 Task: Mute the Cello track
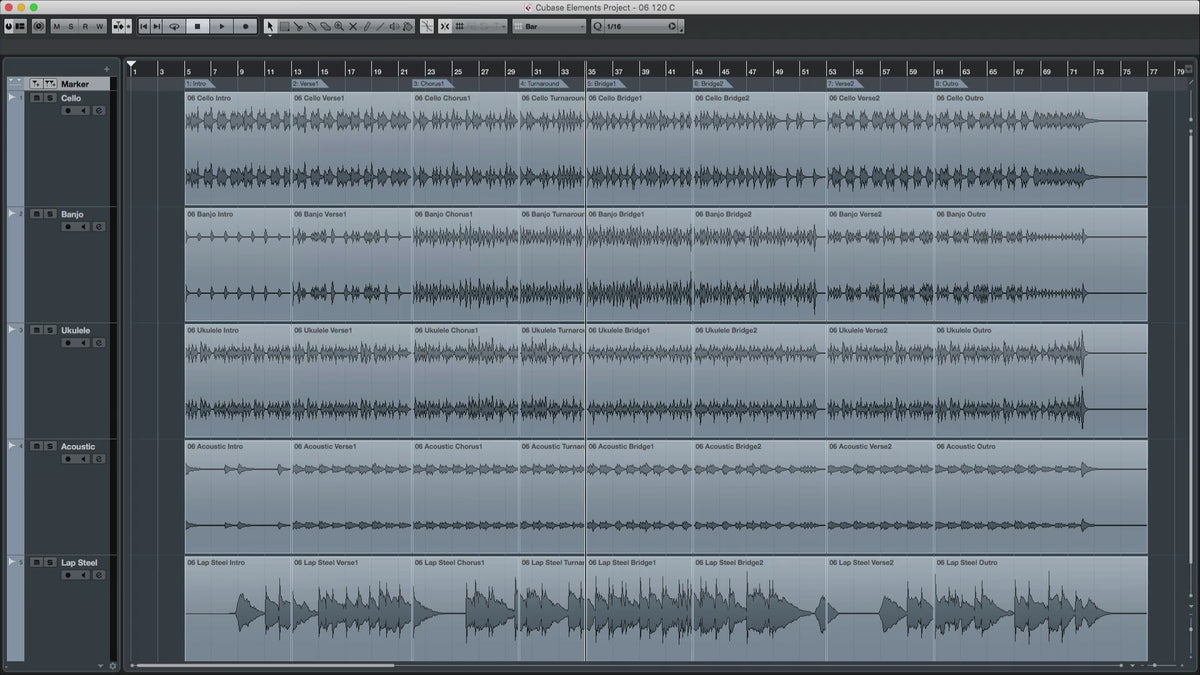click(36, 98)
